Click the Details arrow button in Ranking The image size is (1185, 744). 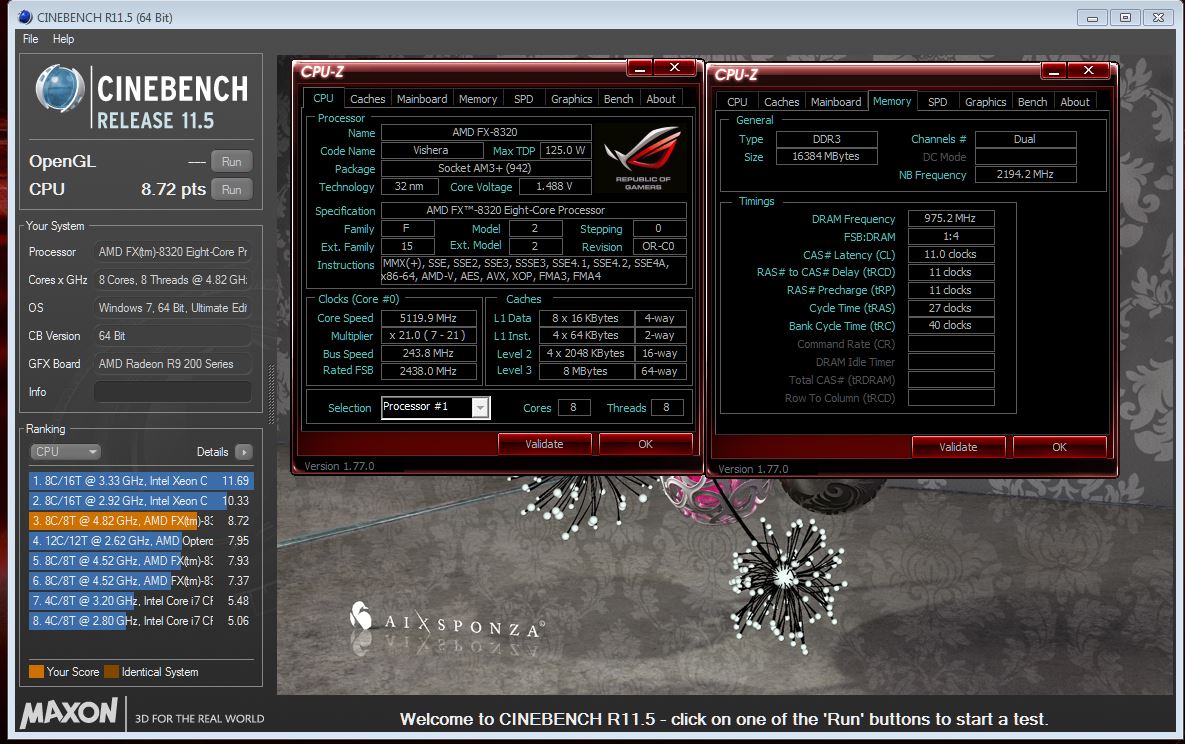tap(243, 452)
